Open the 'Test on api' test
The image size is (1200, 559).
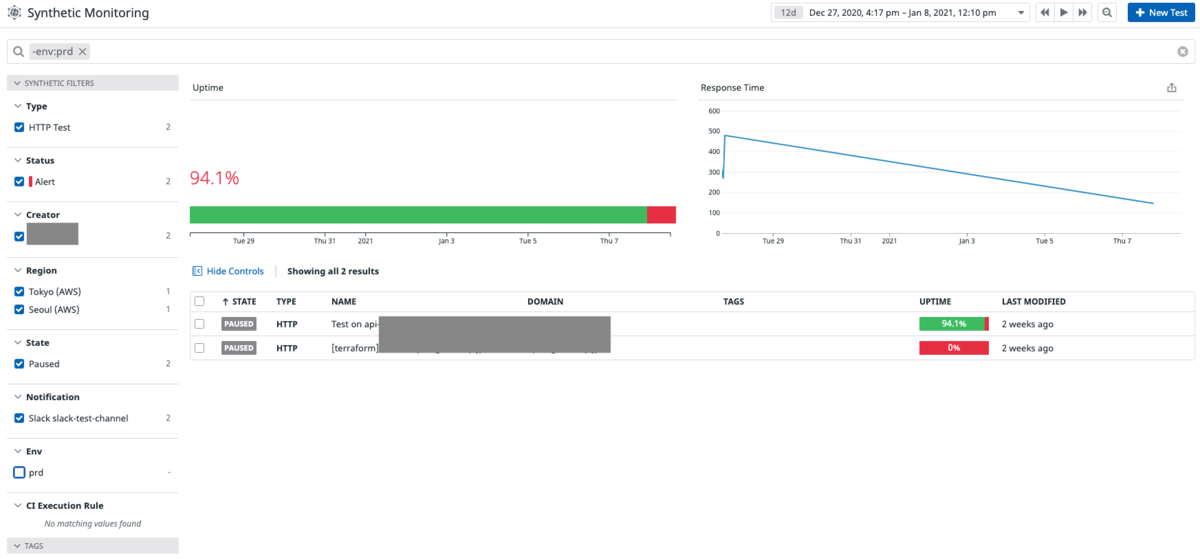click(692, 324)
